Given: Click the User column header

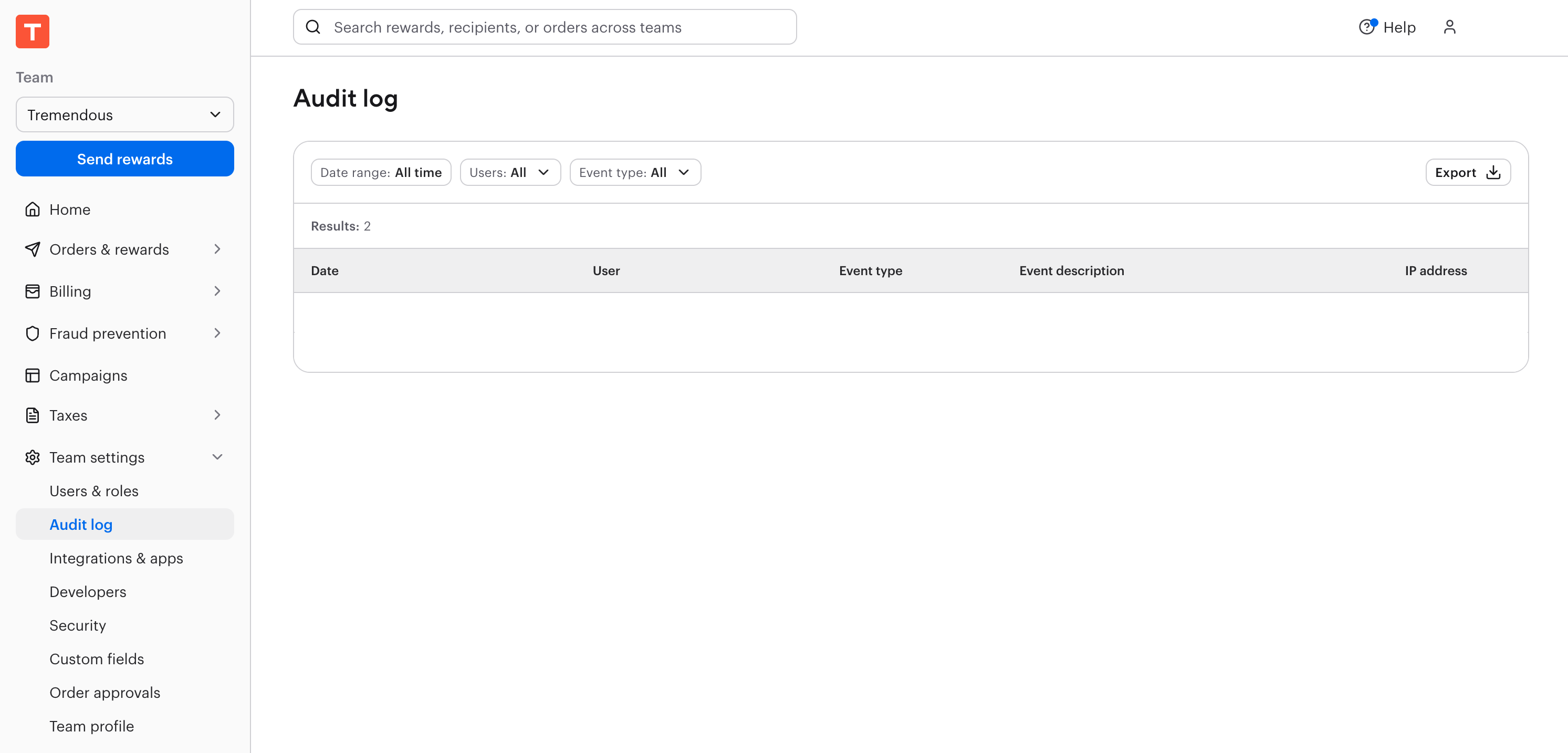Looking at the screenshot, I should (x=607, y=270).
